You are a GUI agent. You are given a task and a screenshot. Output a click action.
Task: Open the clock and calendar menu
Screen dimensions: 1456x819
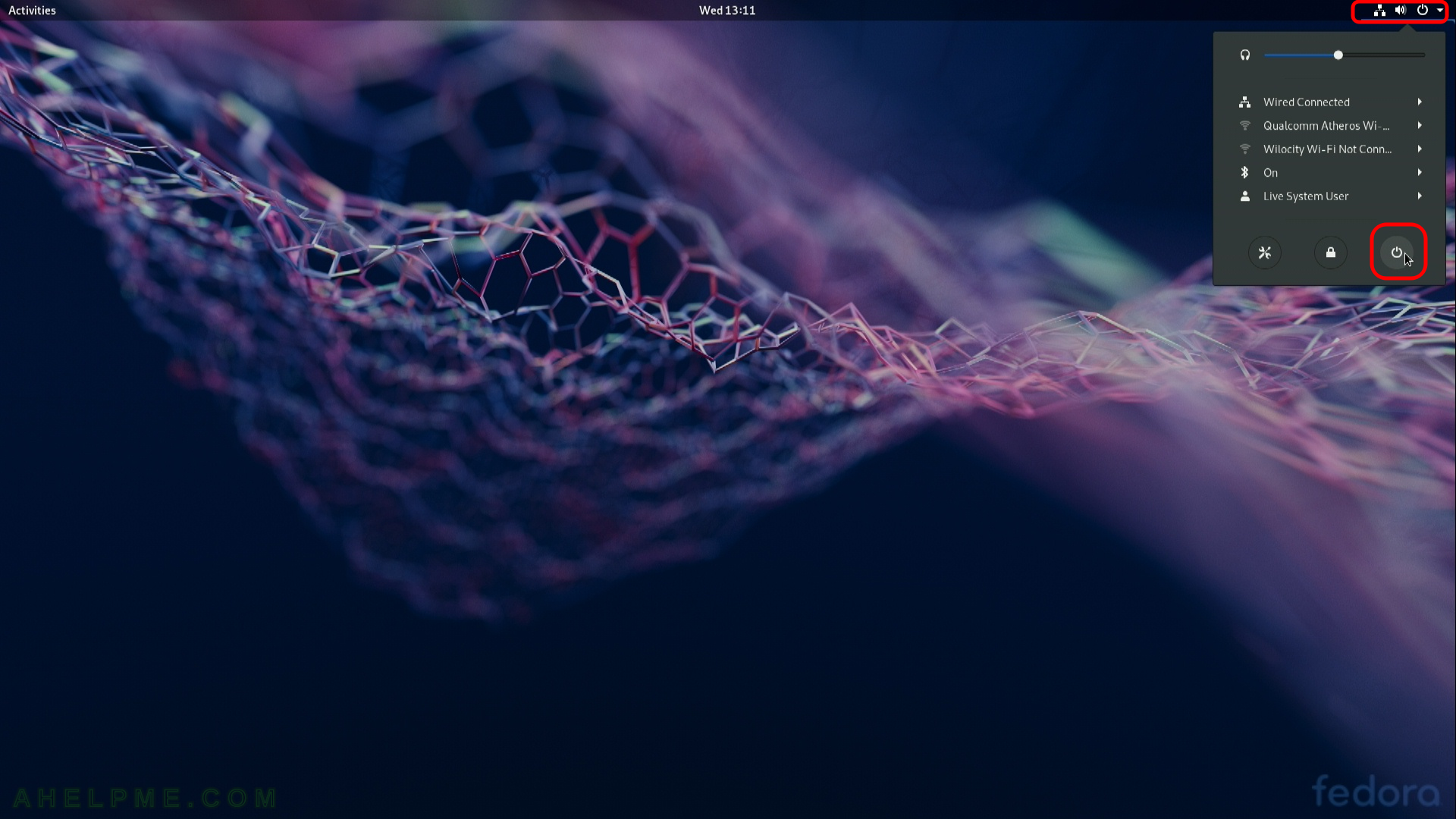pyautogui.click(x=726, y=11)
